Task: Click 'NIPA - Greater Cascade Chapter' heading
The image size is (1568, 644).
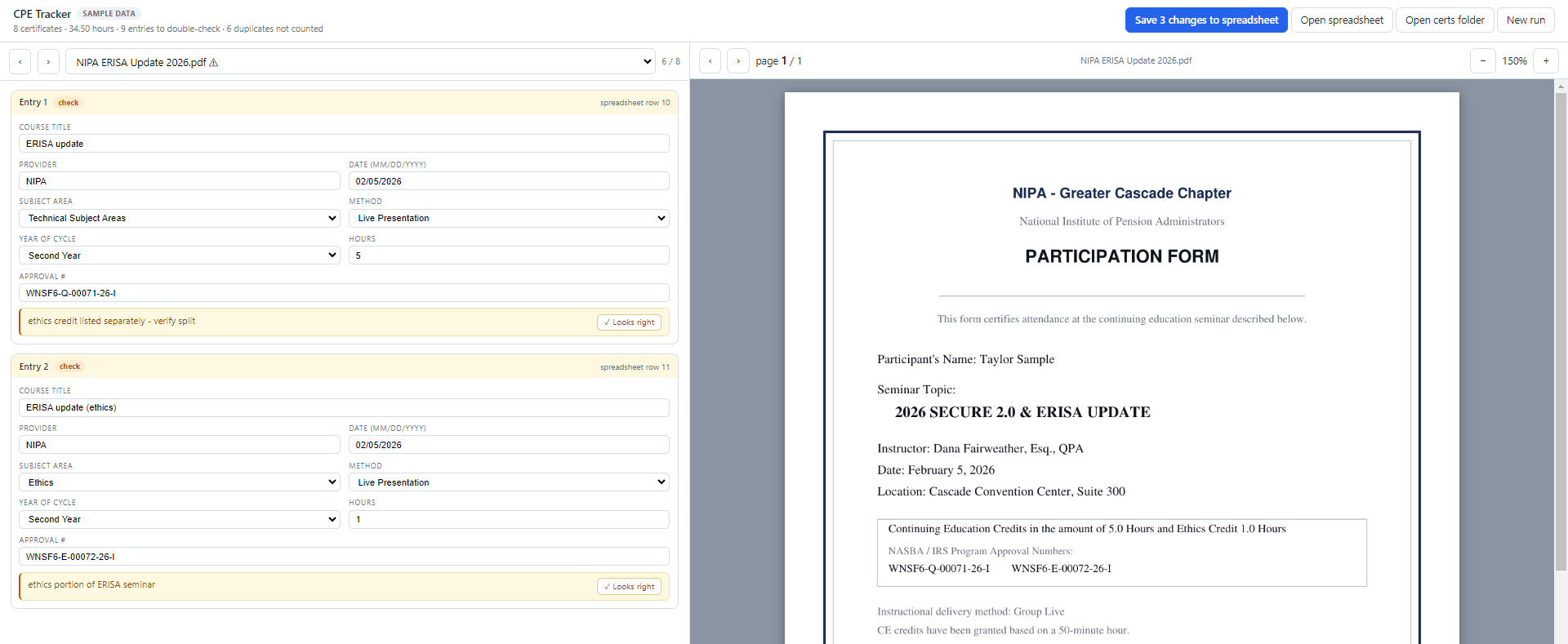Action: (x=1121, y=193)
